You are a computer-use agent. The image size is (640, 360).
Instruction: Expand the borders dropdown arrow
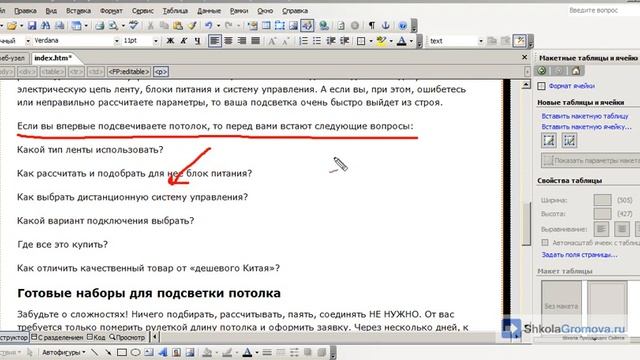tap(371, 41)
